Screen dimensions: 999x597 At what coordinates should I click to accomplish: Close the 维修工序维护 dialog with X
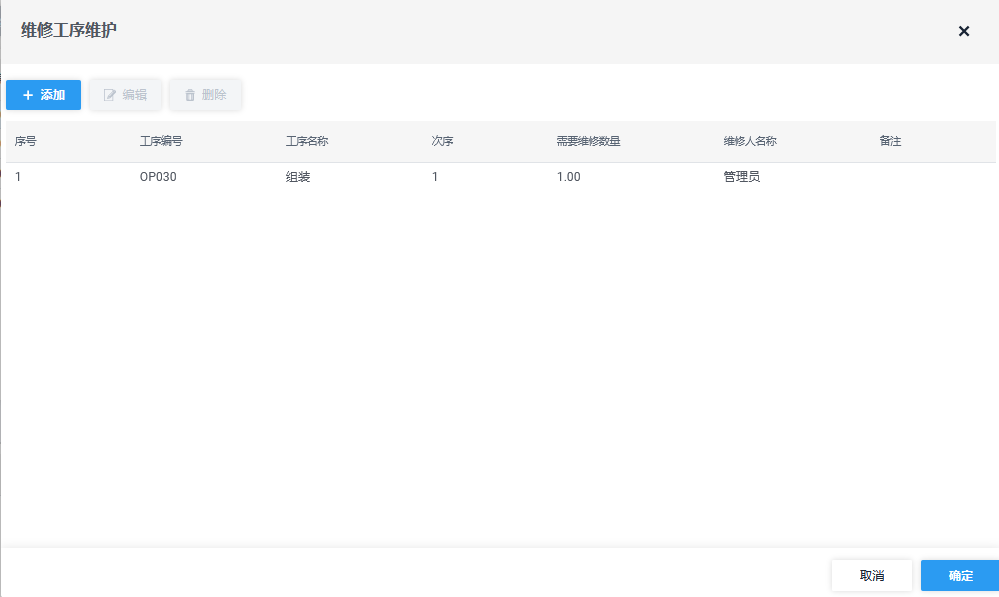tap(963, 31)
